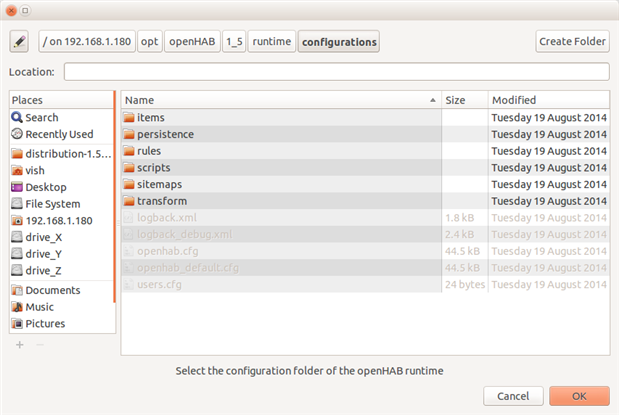619x415 pixels.
Task: Click the Recently Used clock icon
Action: tap(17, 134)
